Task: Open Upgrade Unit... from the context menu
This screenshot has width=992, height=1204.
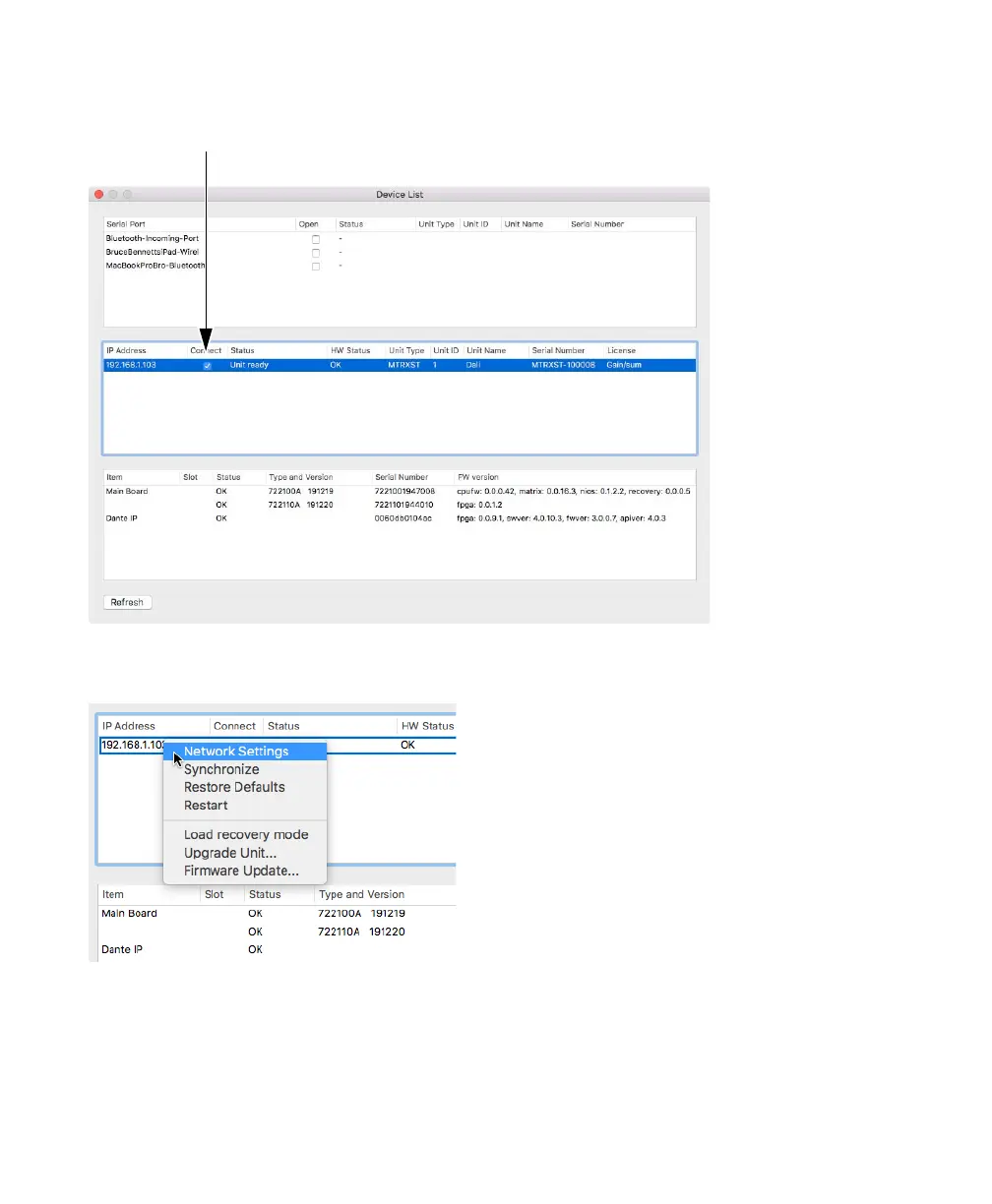Action: pyautogui.click(x=245, y=853)
